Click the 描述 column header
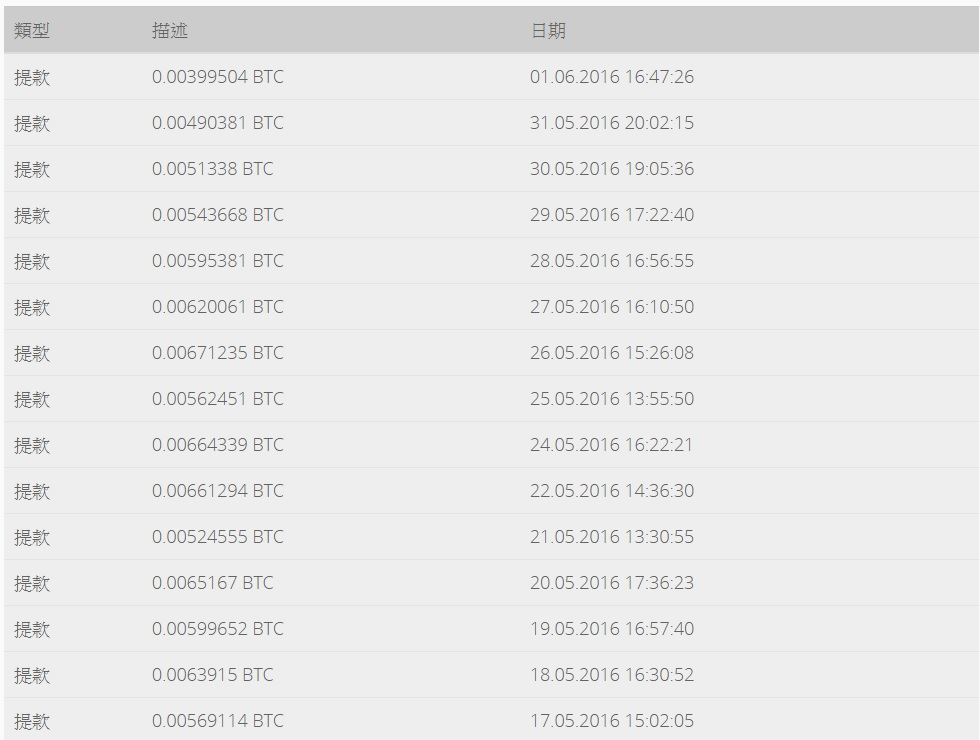The image size is (980, 740). [170, 31]
